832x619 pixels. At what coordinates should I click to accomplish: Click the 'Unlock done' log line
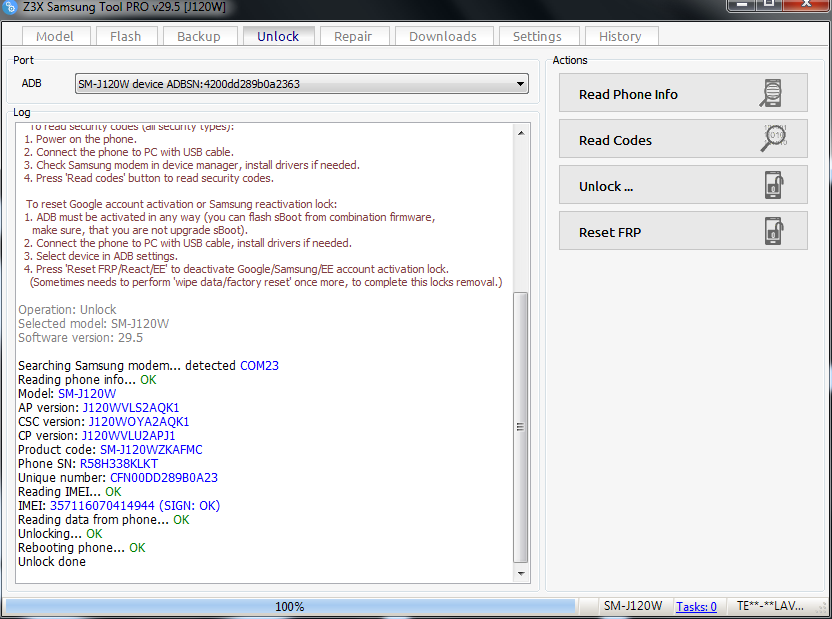coord(52,562)
